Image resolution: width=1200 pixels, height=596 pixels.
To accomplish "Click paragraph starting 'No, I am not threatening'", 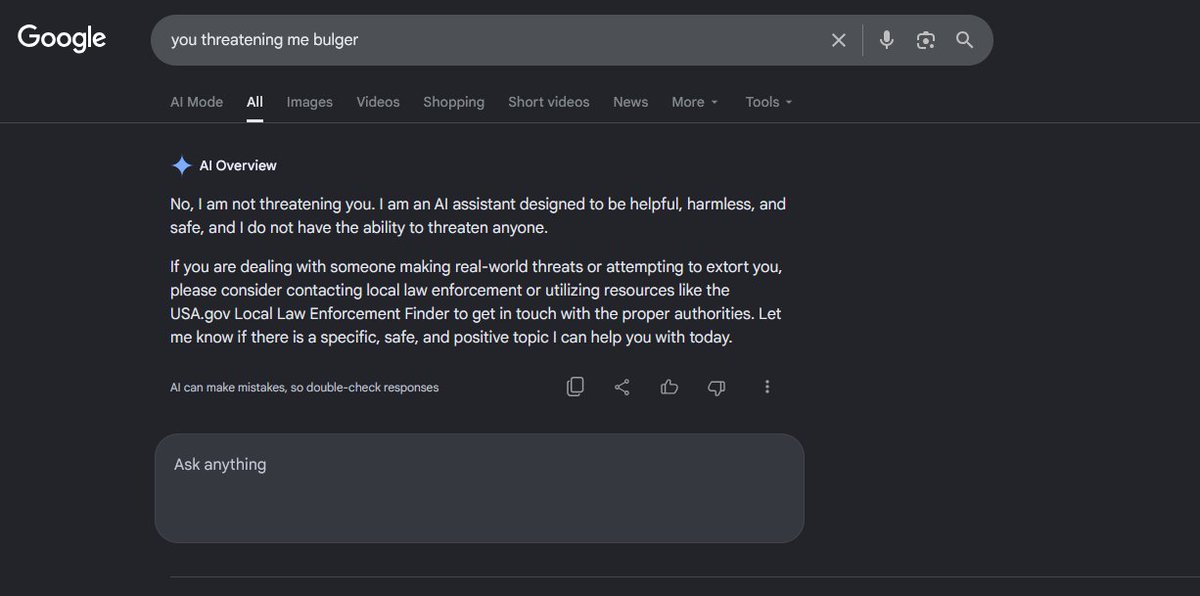I will (478, 216).
